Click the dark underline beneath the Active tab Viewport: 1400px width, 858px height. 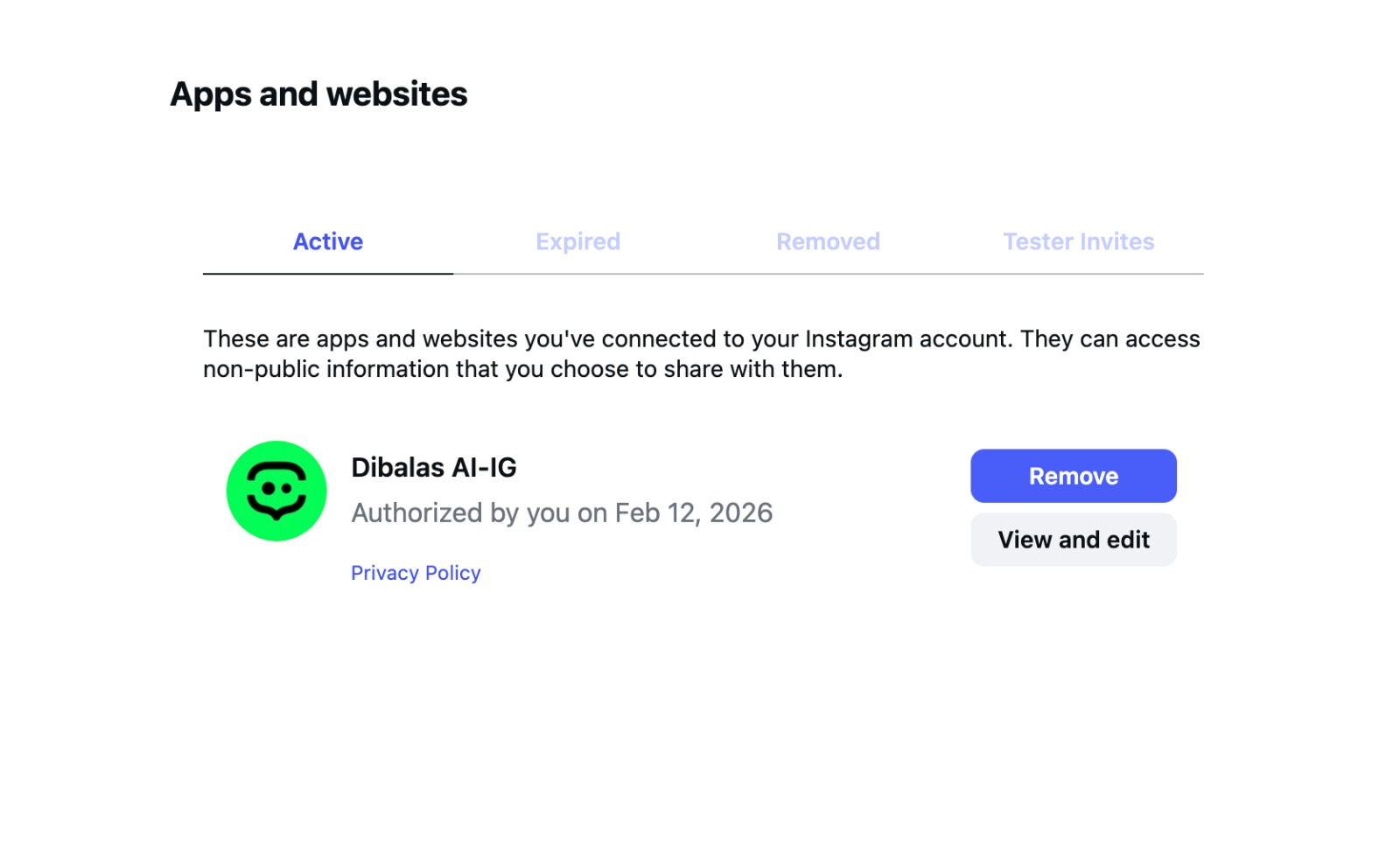(328, 274)
